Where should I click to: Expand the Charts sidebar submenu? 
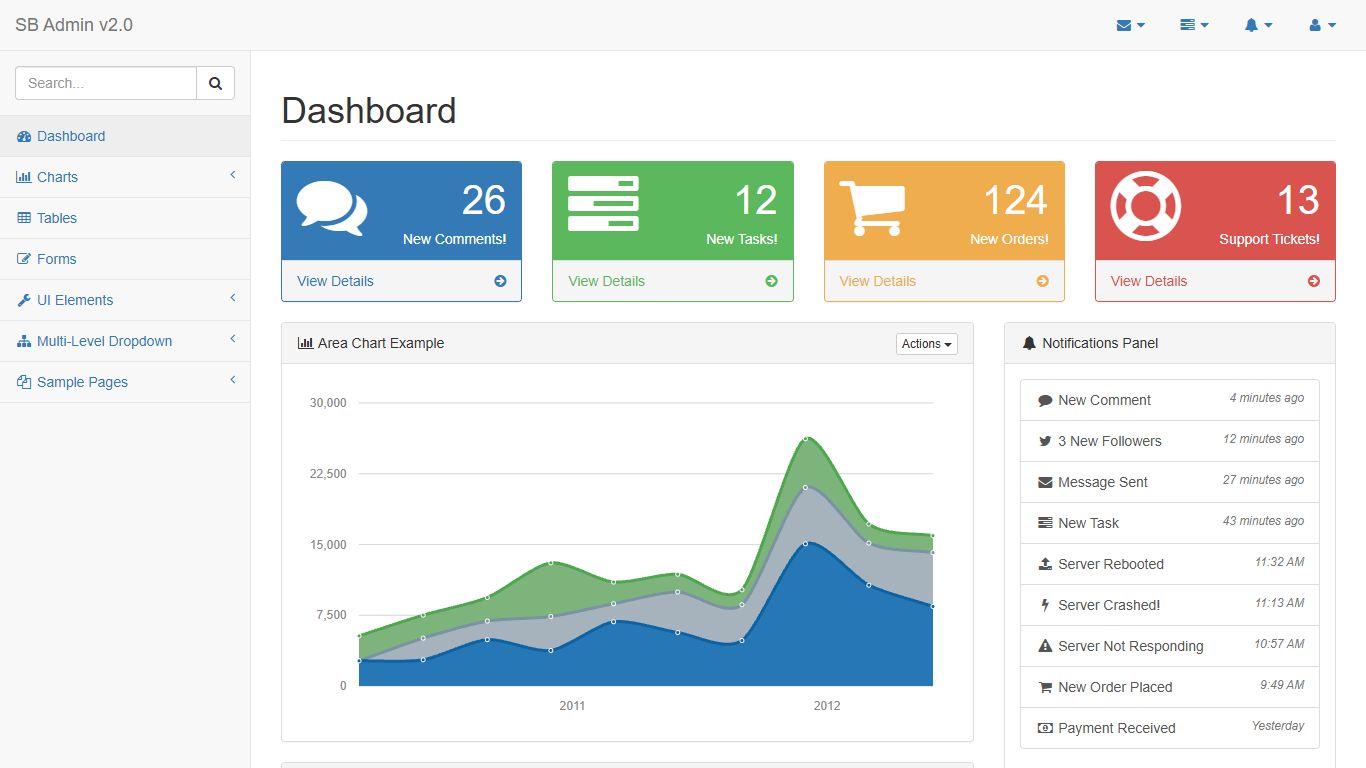click(125, 177)
